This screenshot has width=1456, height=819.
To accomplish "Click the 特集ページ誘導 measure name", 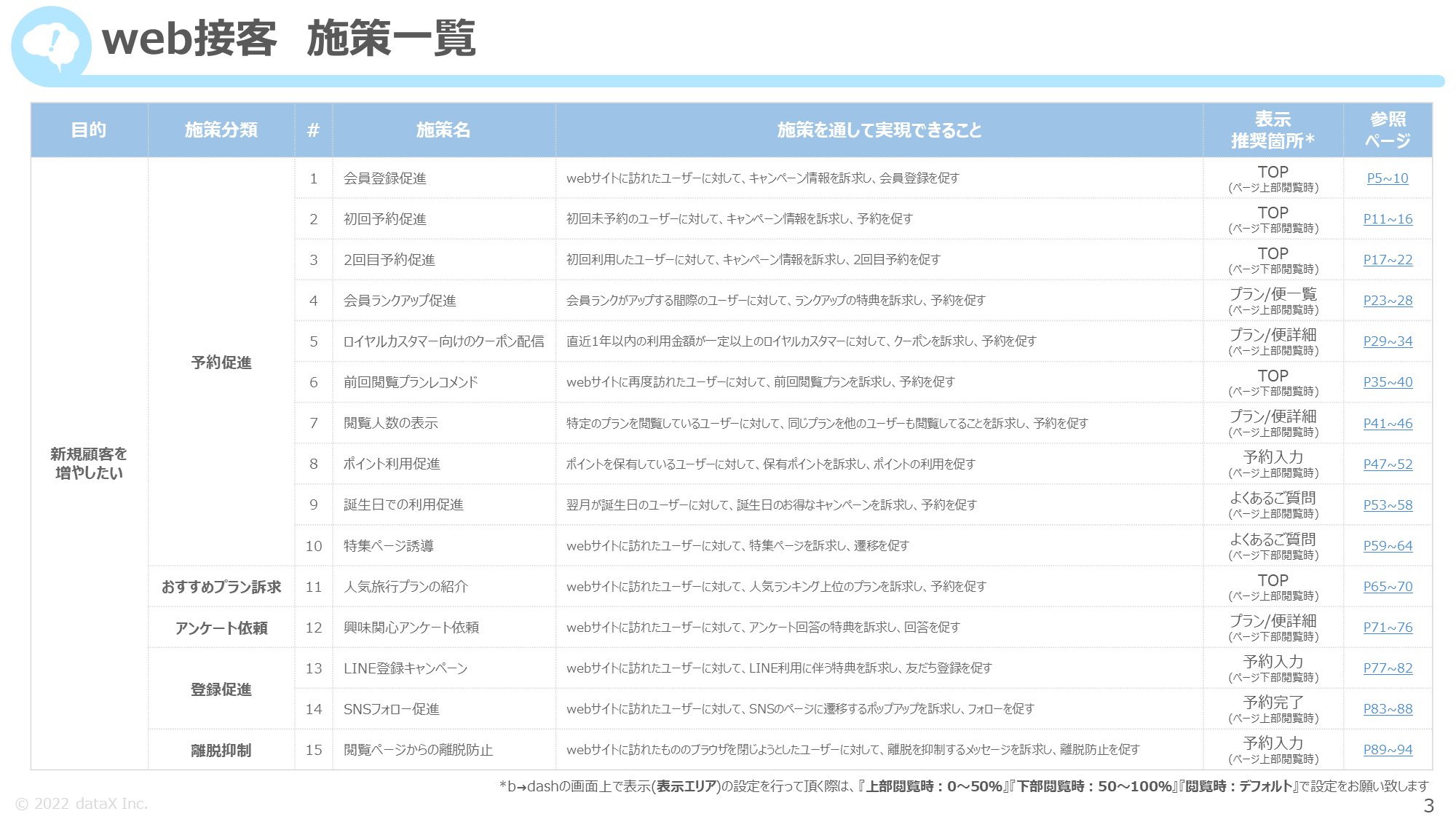I will (389, 546).
